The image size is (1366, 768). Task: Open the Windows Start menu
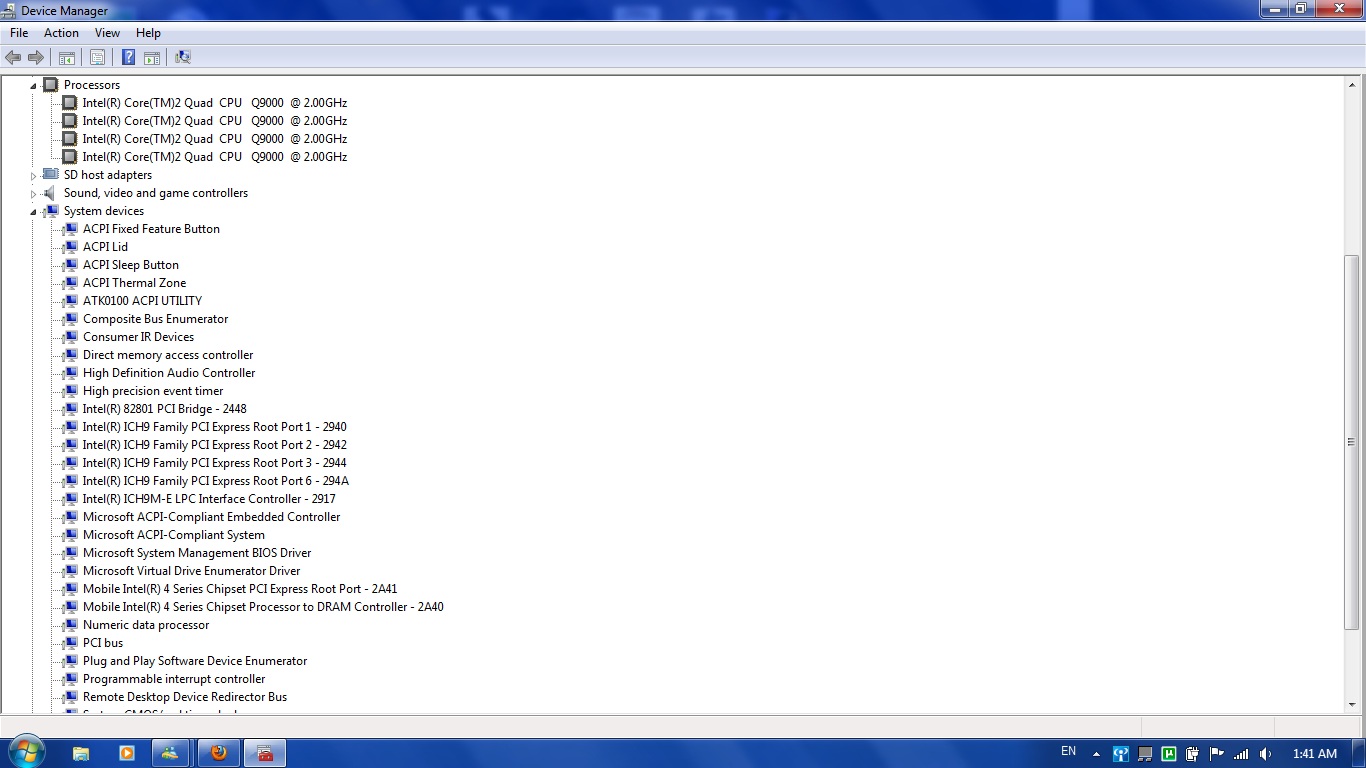25,752
